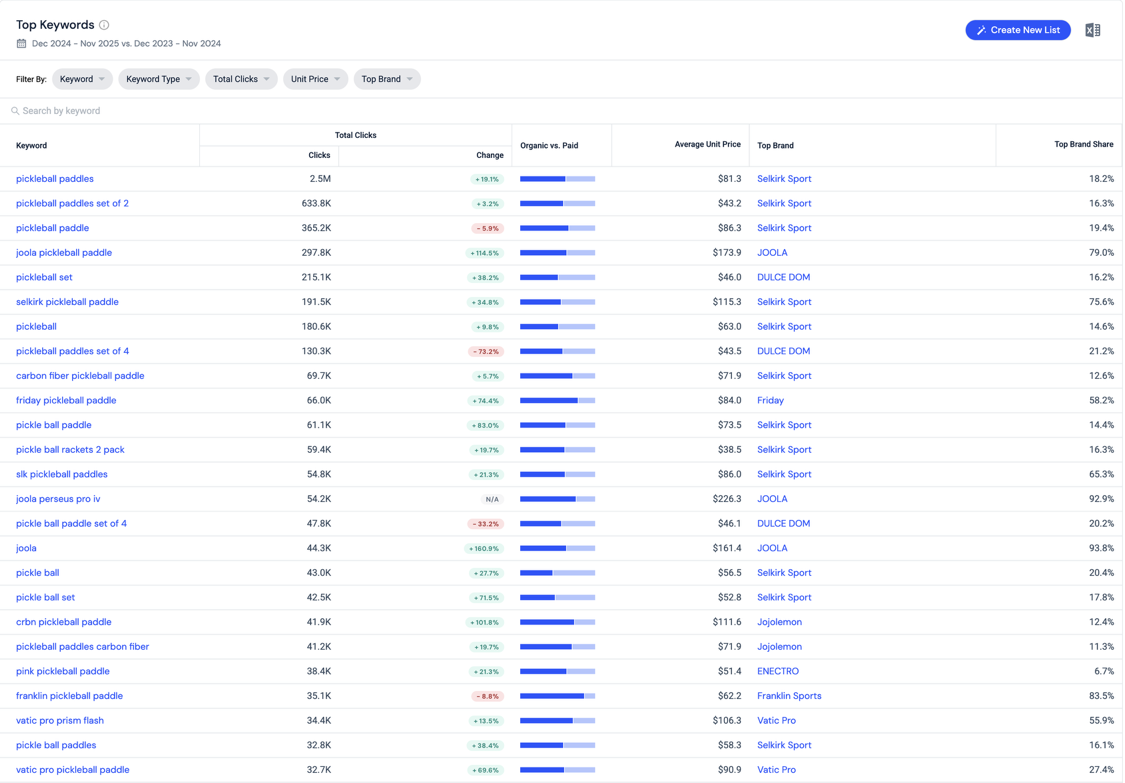Screen dimensions: 1125x783
Task: Sort by Average Unit Price header
Action: pos(707,144)
